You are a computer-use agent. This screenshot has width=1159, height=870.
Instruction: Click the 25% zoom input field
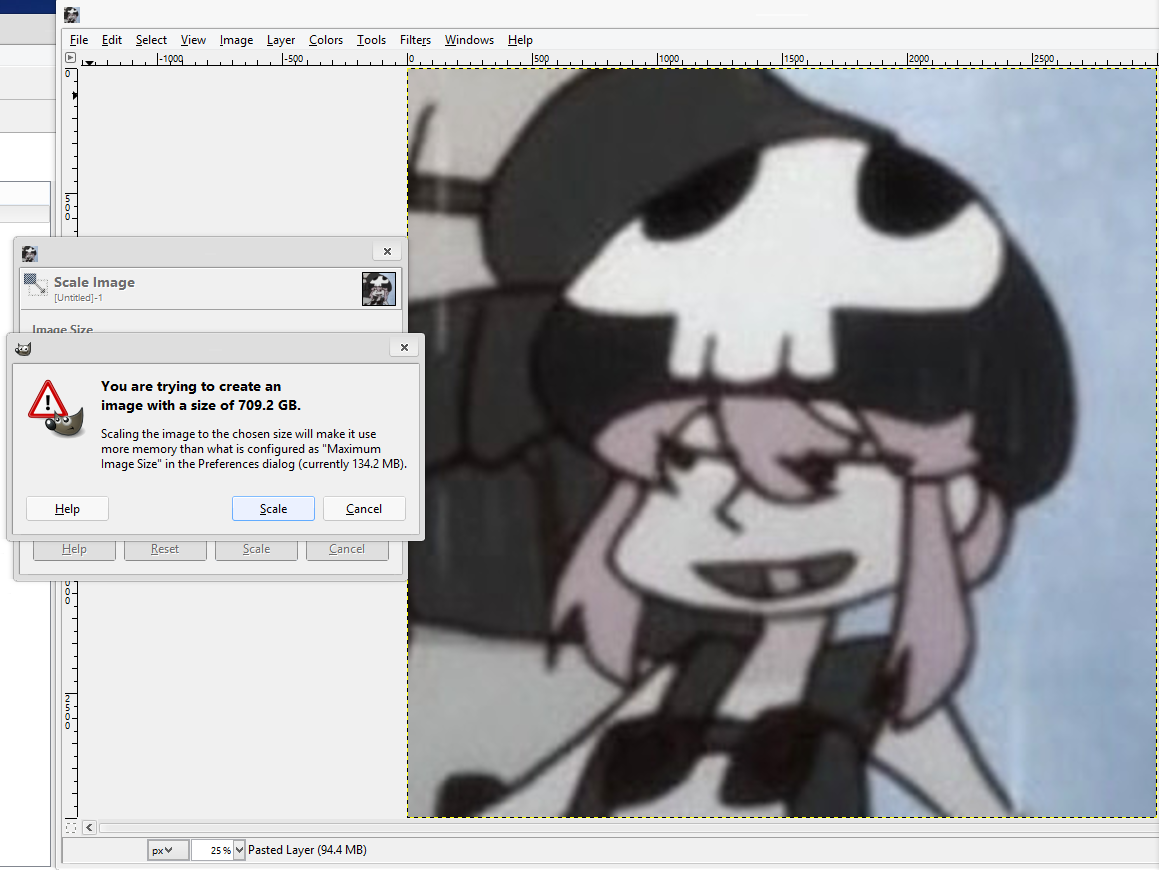pyautogui.click(x=212, y=850)
